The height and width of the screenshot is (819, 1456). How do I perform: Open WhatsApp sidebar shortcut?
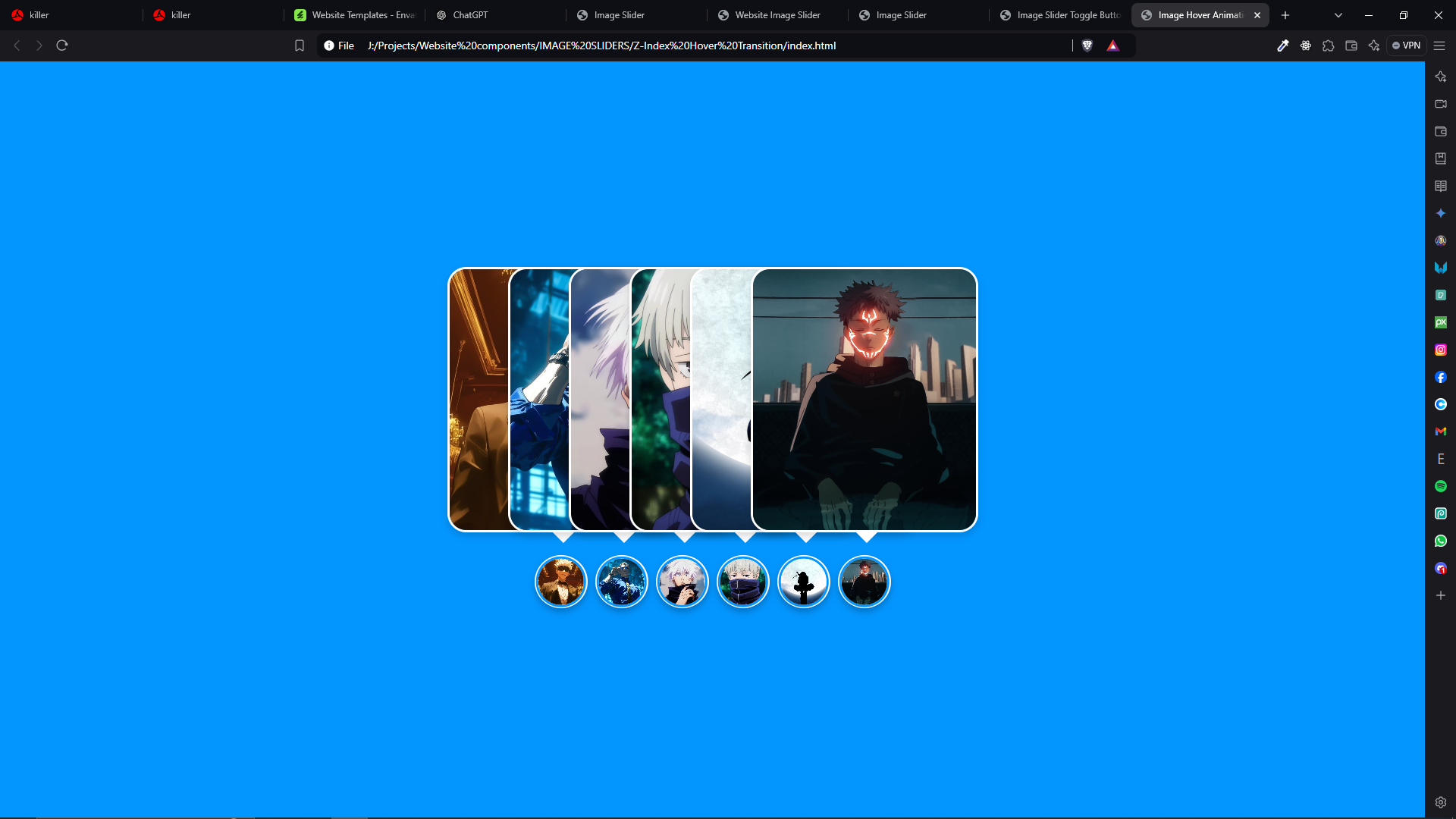(1441, 541)
